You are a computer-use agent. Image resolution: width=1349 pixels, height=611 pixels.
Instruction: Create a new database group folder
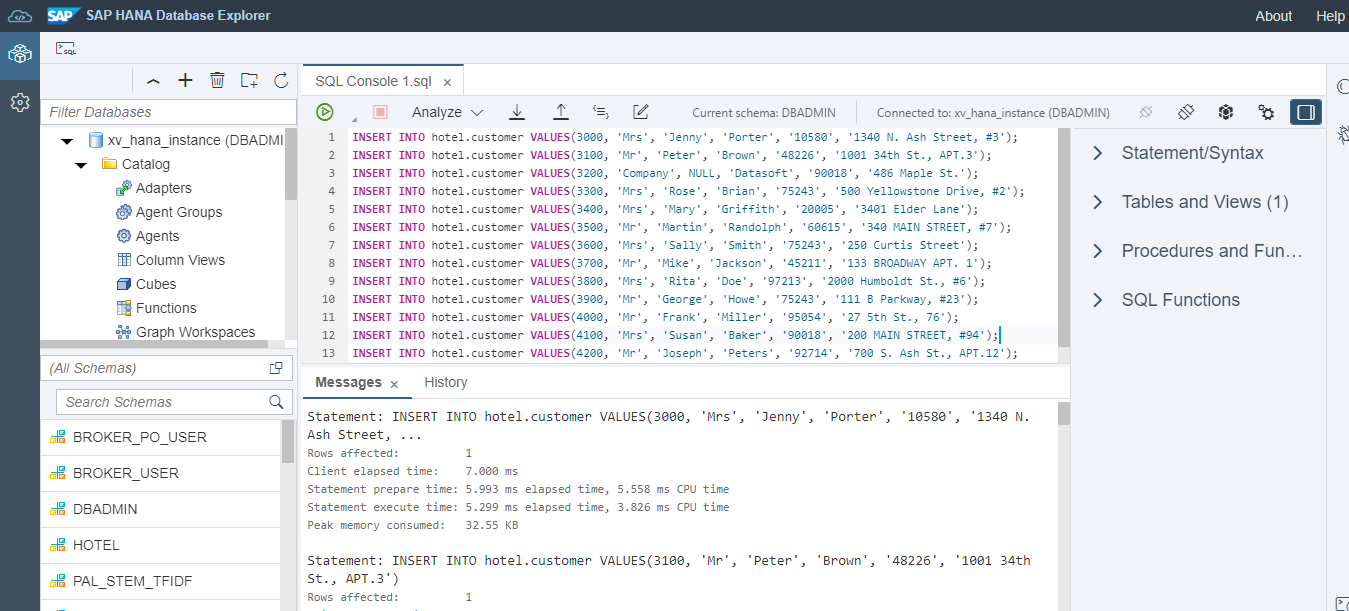(x=249, y=80)
